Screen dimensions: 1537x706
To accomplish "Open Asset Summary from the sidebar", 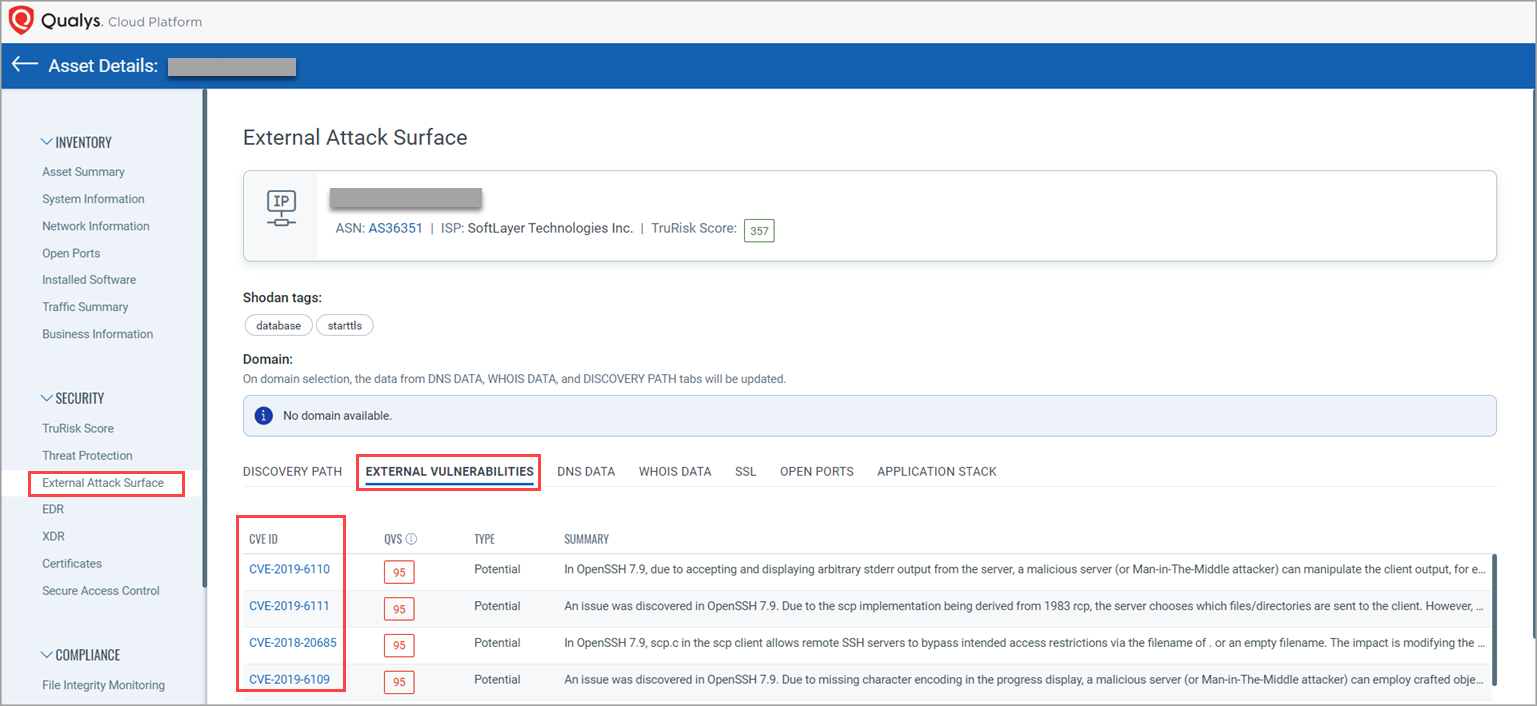I will coord(83,171).
